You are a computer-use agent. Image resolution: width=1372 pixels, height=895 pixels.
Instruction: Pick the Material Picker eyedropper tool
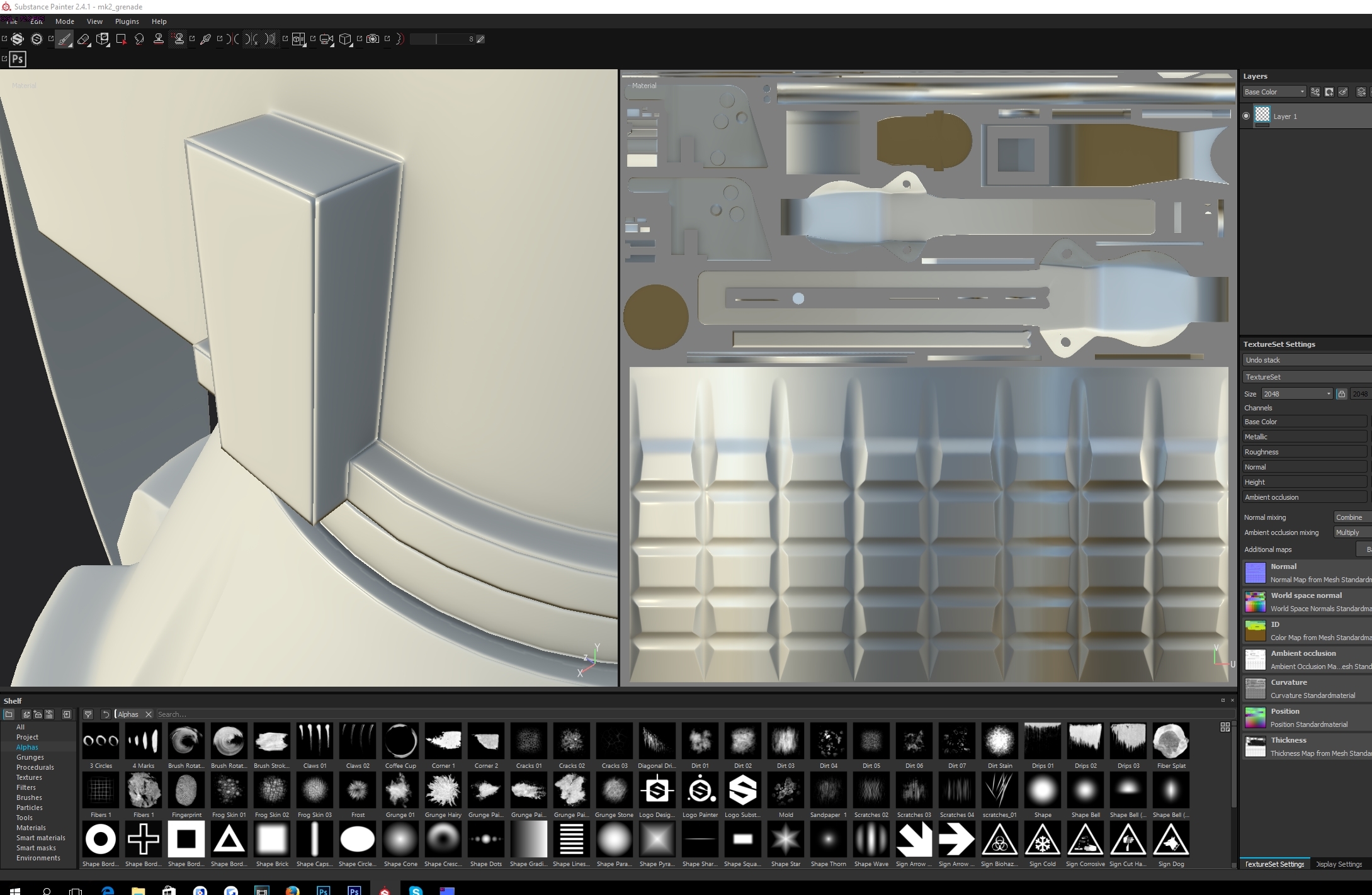click(x=205, y=39)
